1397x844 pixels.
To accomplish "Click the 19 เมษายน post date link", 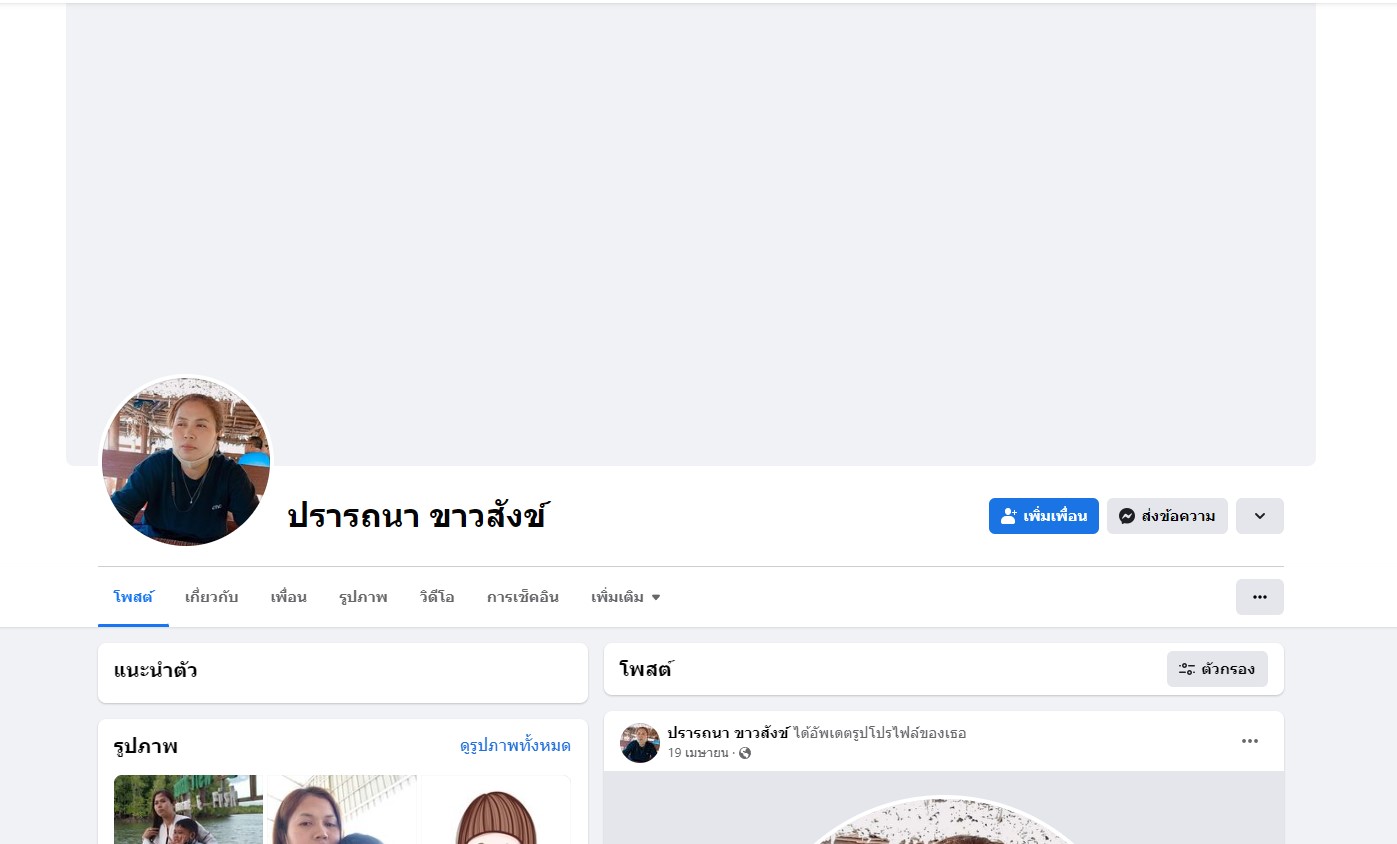I will (698, 753).
